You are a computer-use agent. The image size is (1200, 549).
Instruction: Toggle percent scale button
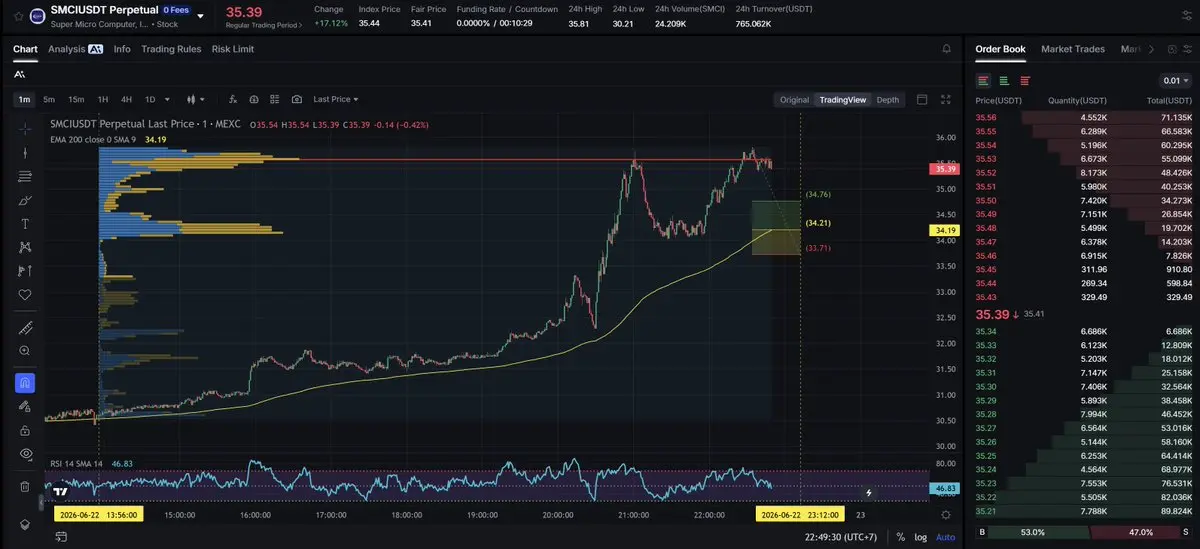pos(901,537)
